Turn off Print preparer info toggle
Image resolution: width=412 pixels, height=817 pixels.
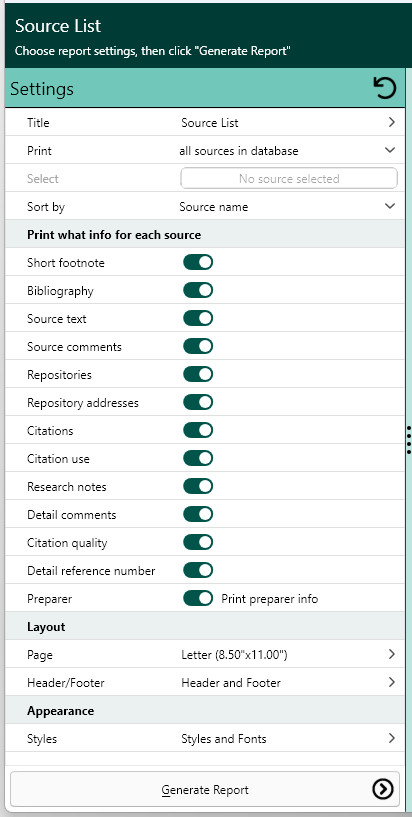coord(198,599)
